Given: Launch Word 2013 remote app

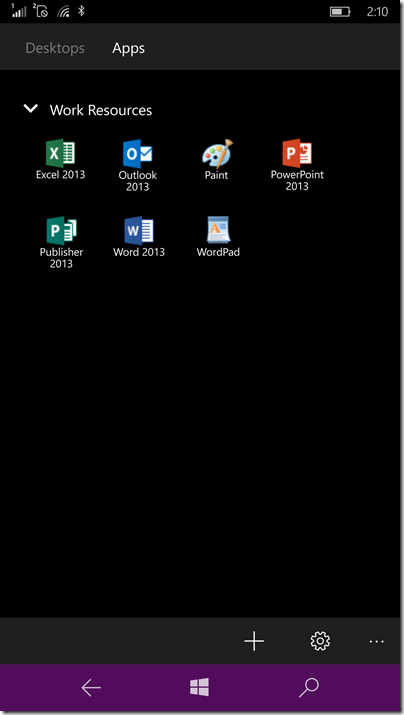Looking at the screenshot, I should [x=139, y=231].
